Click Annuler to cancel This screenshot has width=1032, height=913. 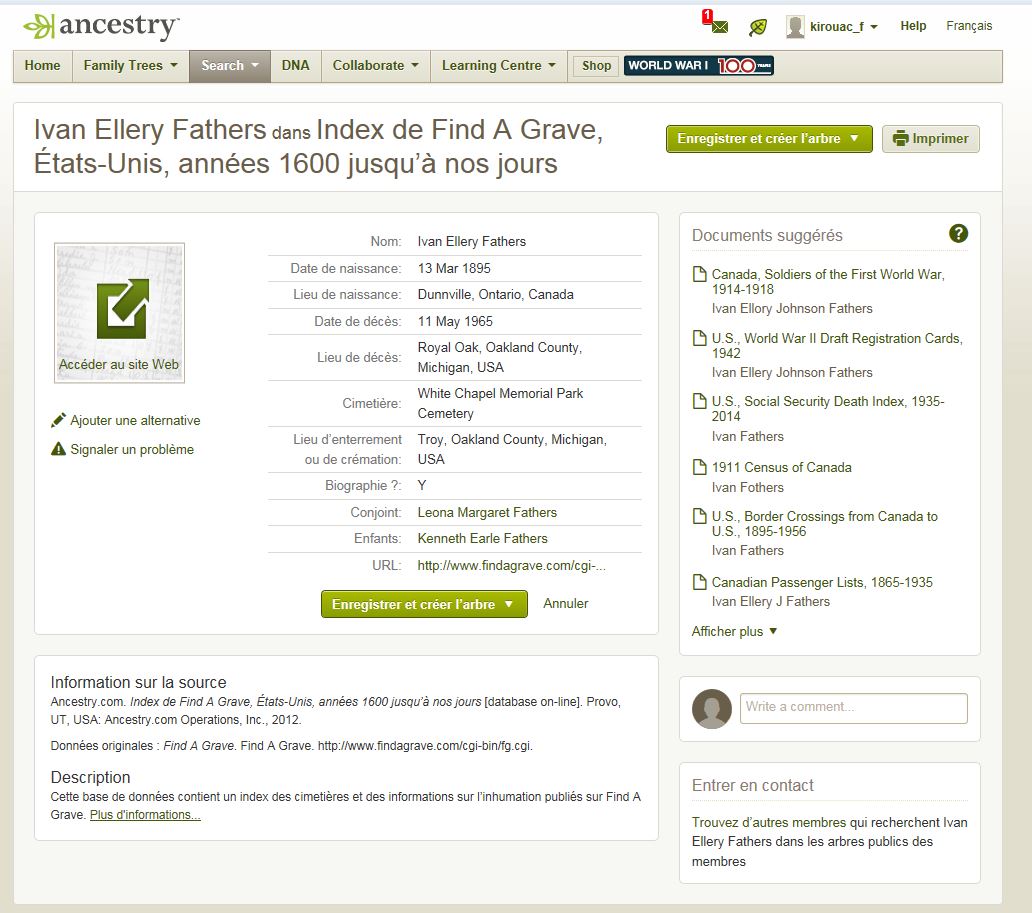click(565, 604)
